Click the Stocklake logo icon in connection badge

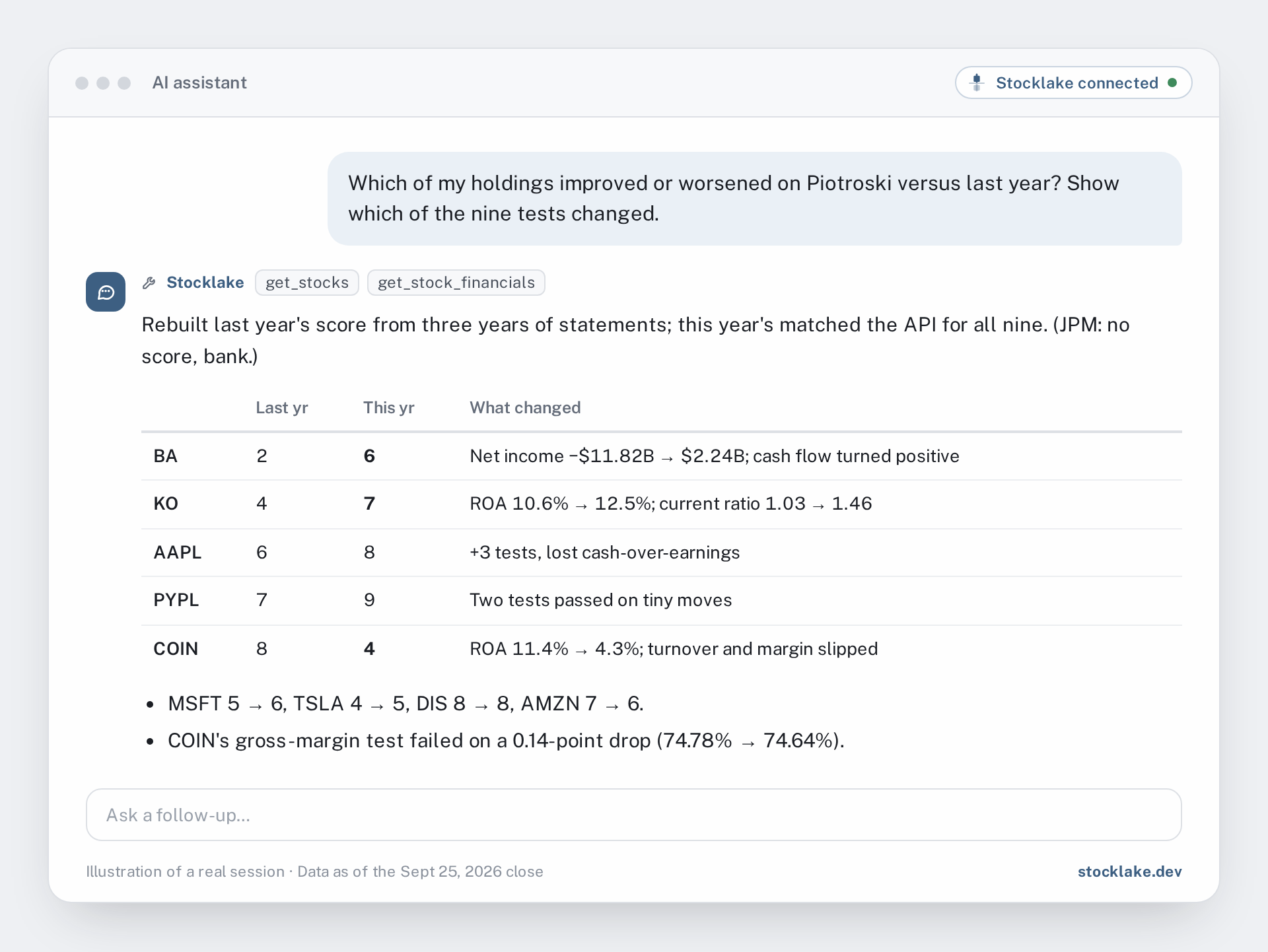pos(977,83)
